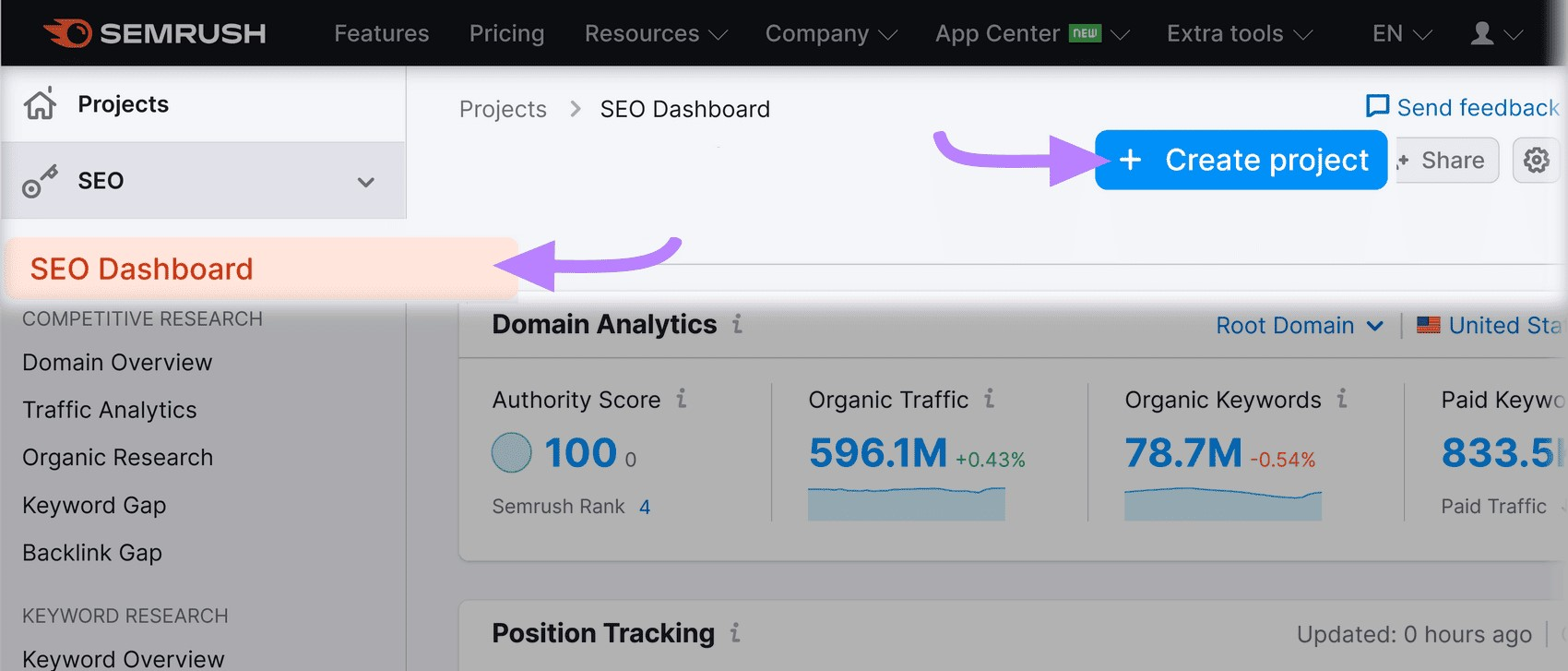Screen dimensions: 1568x671
Task: Click the Projects home icon
Action: pos(40,103)
